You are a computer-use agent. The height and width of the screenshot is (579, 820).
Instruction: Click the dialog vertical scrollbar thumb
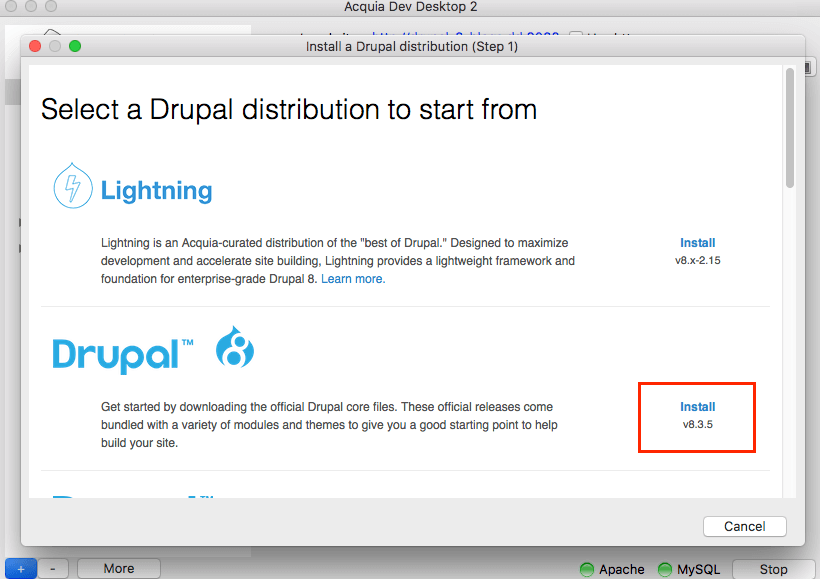click(790, 128)
